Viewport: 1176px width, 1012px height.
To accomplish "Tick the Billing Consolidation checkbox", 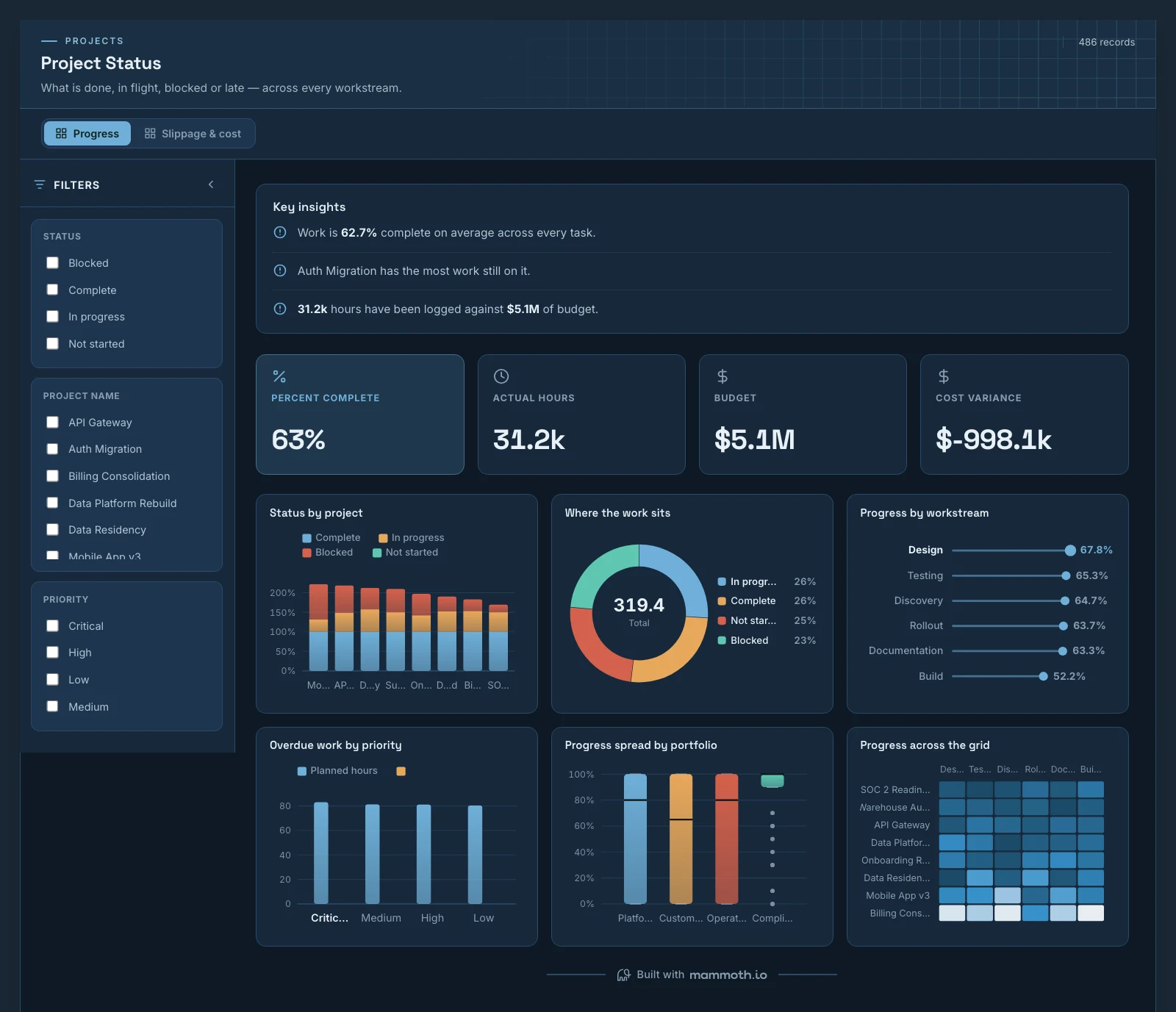I will (52, 476).
